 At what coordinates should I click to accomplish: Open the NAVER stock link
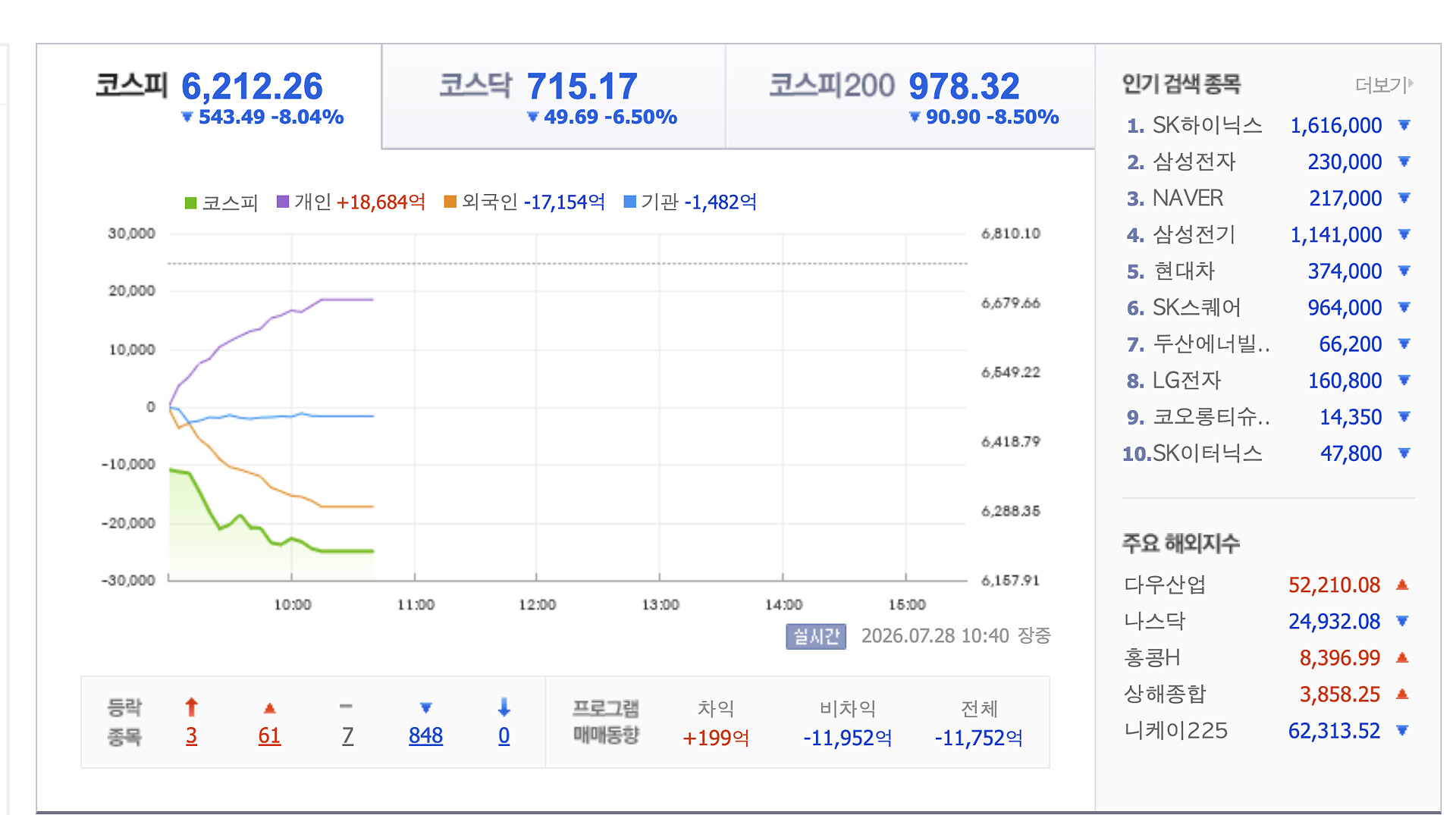click(x=1188, y=198)
